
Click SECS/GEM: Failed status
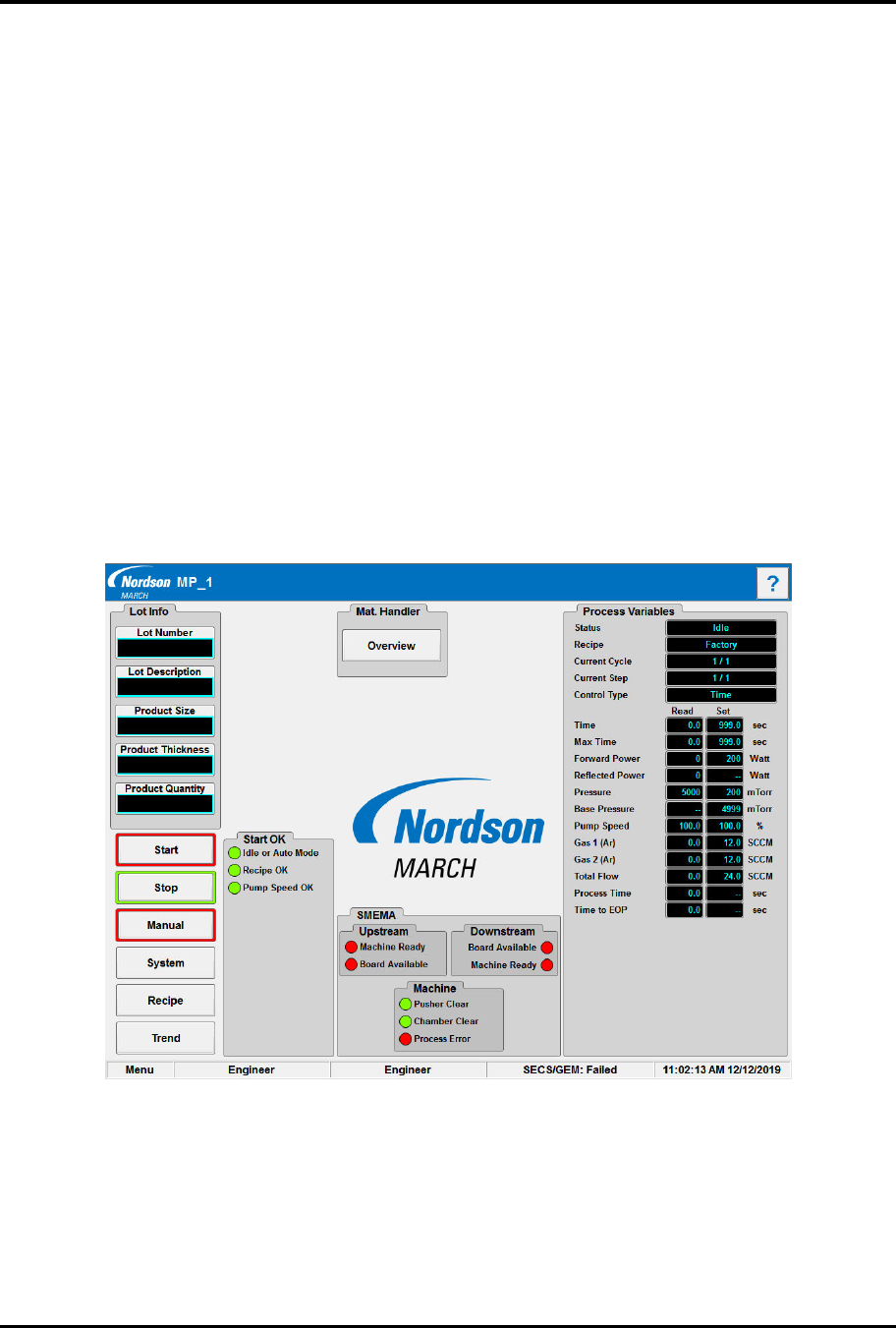tap(570, 1069)
